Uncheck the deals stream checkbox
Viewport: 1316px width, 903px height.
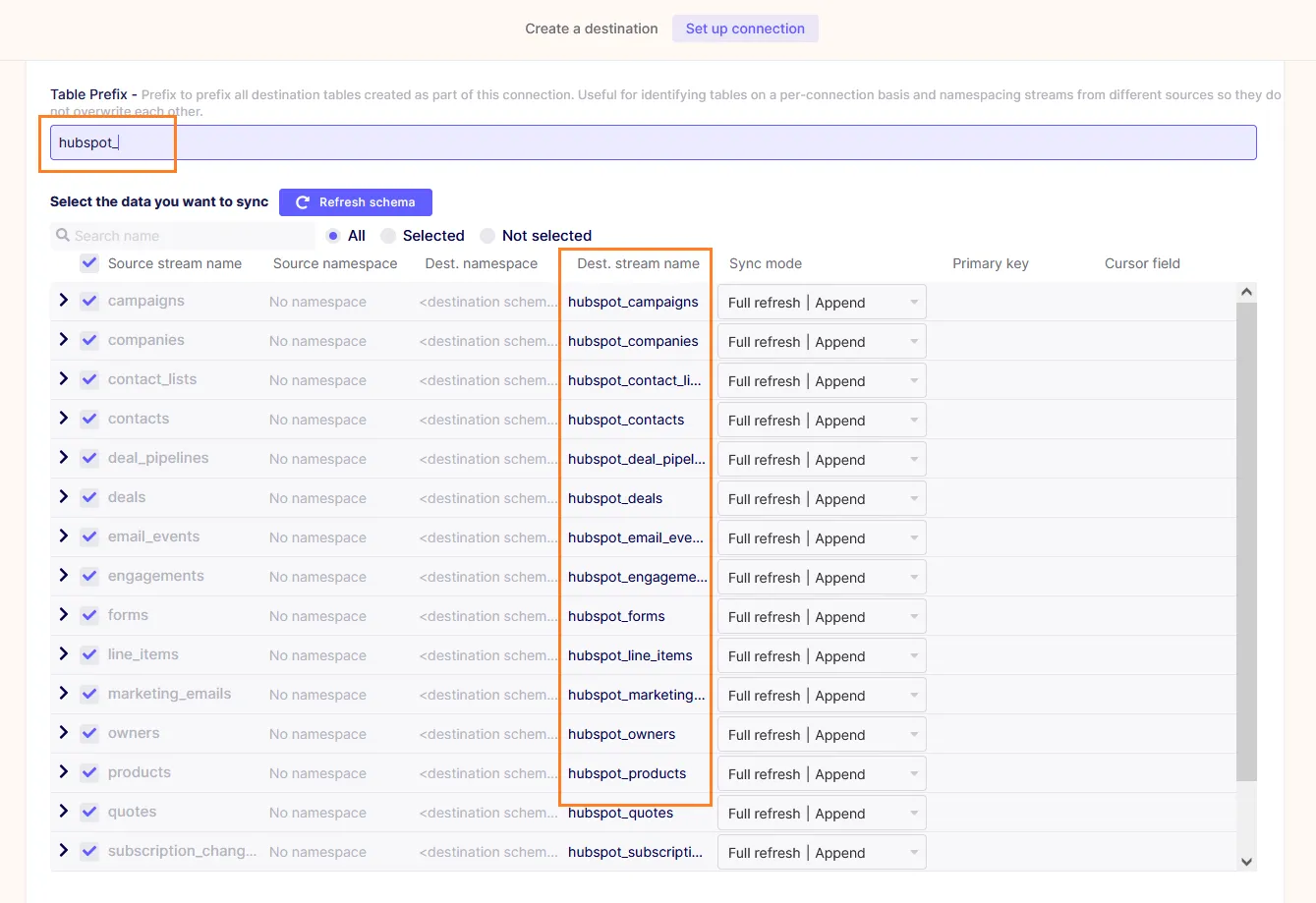point(89,497)
